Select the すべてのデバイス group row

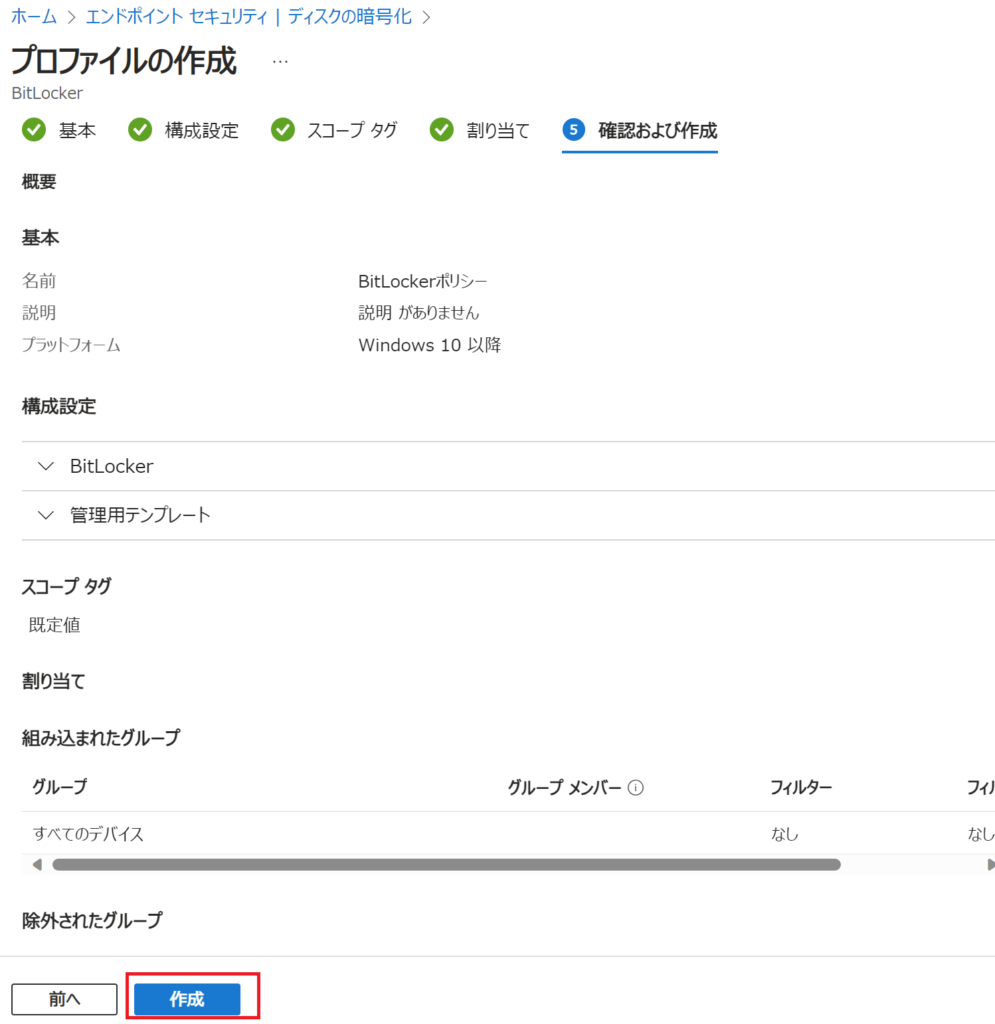(x=88, y=834)
